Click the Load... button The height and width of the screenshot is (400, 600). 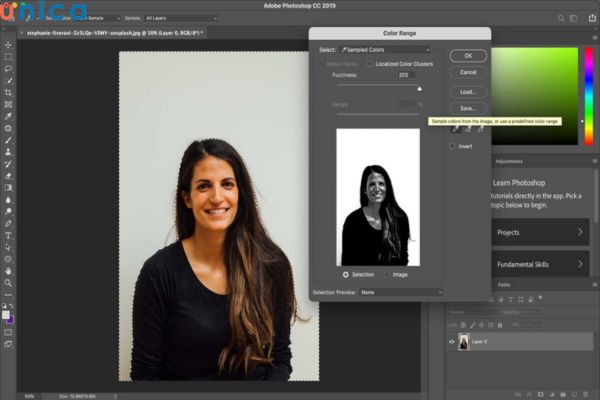[x=468, y=92]
